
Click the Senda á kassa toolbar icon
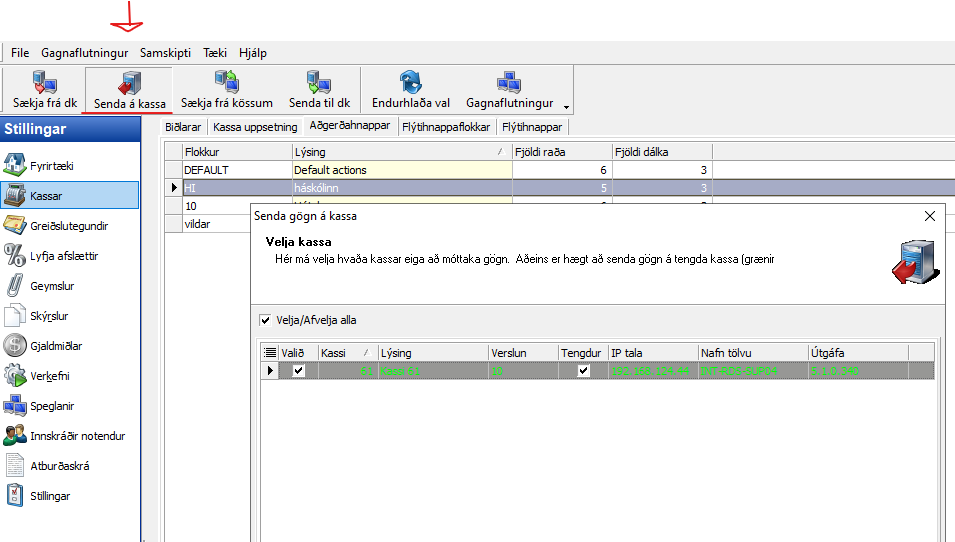pos(129,82)
